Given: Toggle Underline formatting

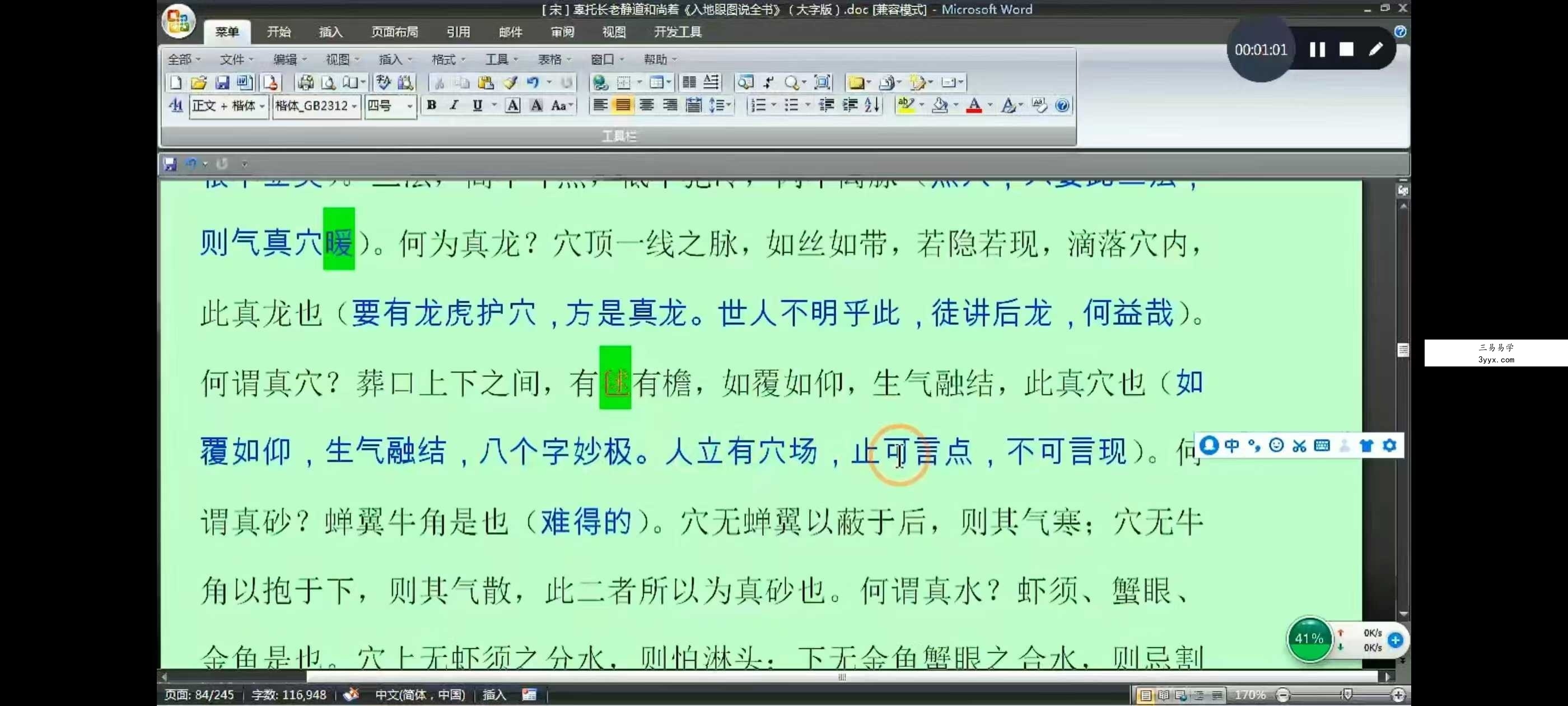Looking at the screenshot, I should coord(478,105).
